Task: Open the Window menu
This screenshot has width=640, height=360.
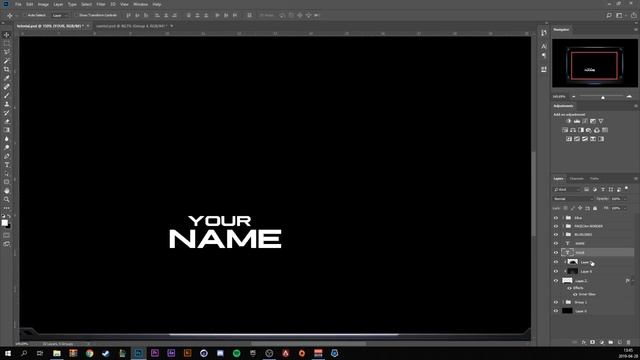Action: pyautogui.click(x=140, y=4)
